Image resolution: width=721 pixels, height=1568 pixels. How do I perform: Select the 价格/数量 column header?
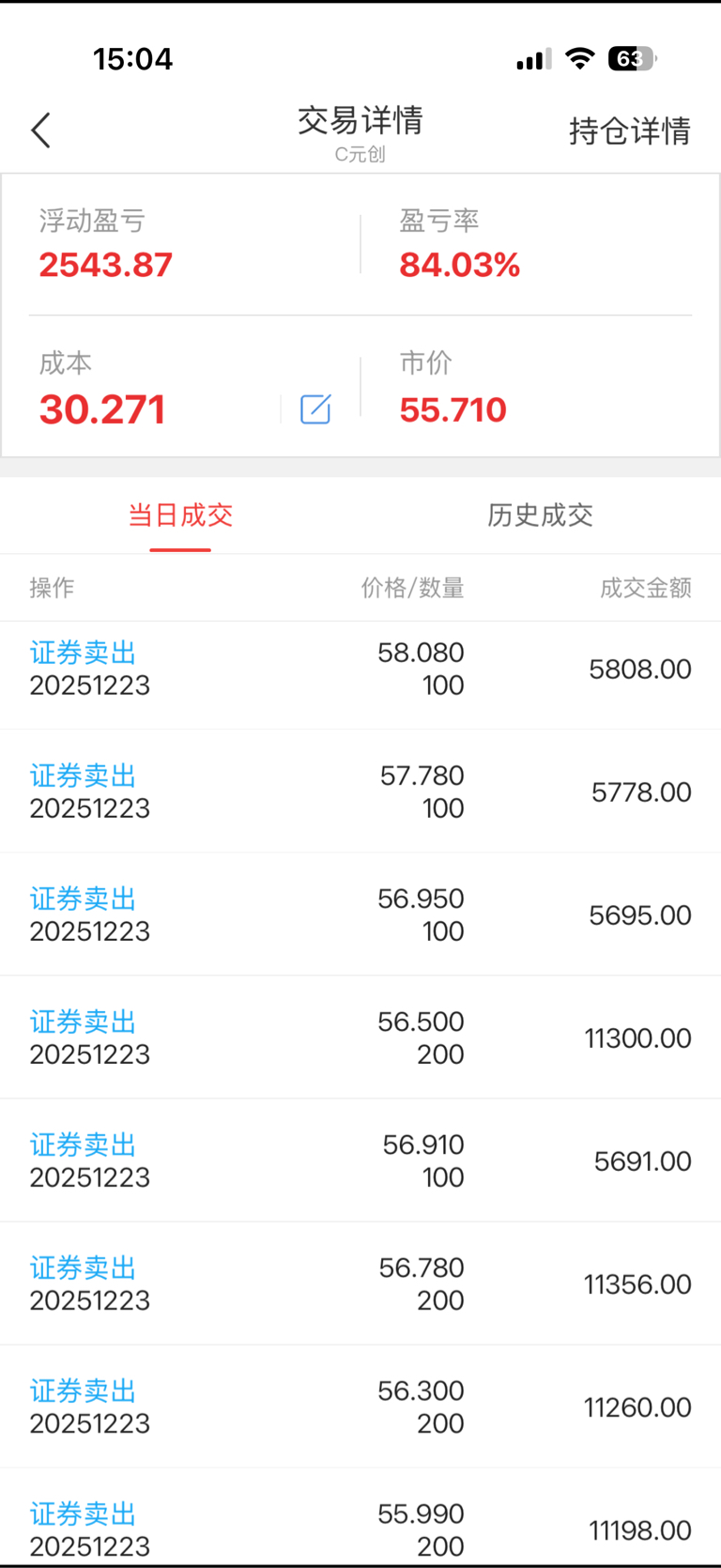pos(413,588)
